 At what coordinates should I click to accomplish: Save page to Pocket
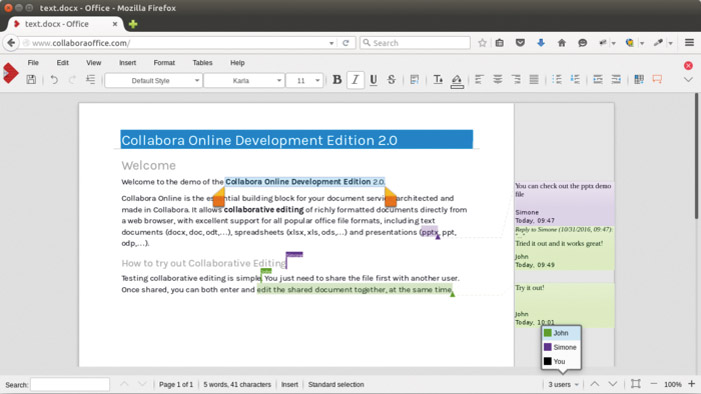520,43
